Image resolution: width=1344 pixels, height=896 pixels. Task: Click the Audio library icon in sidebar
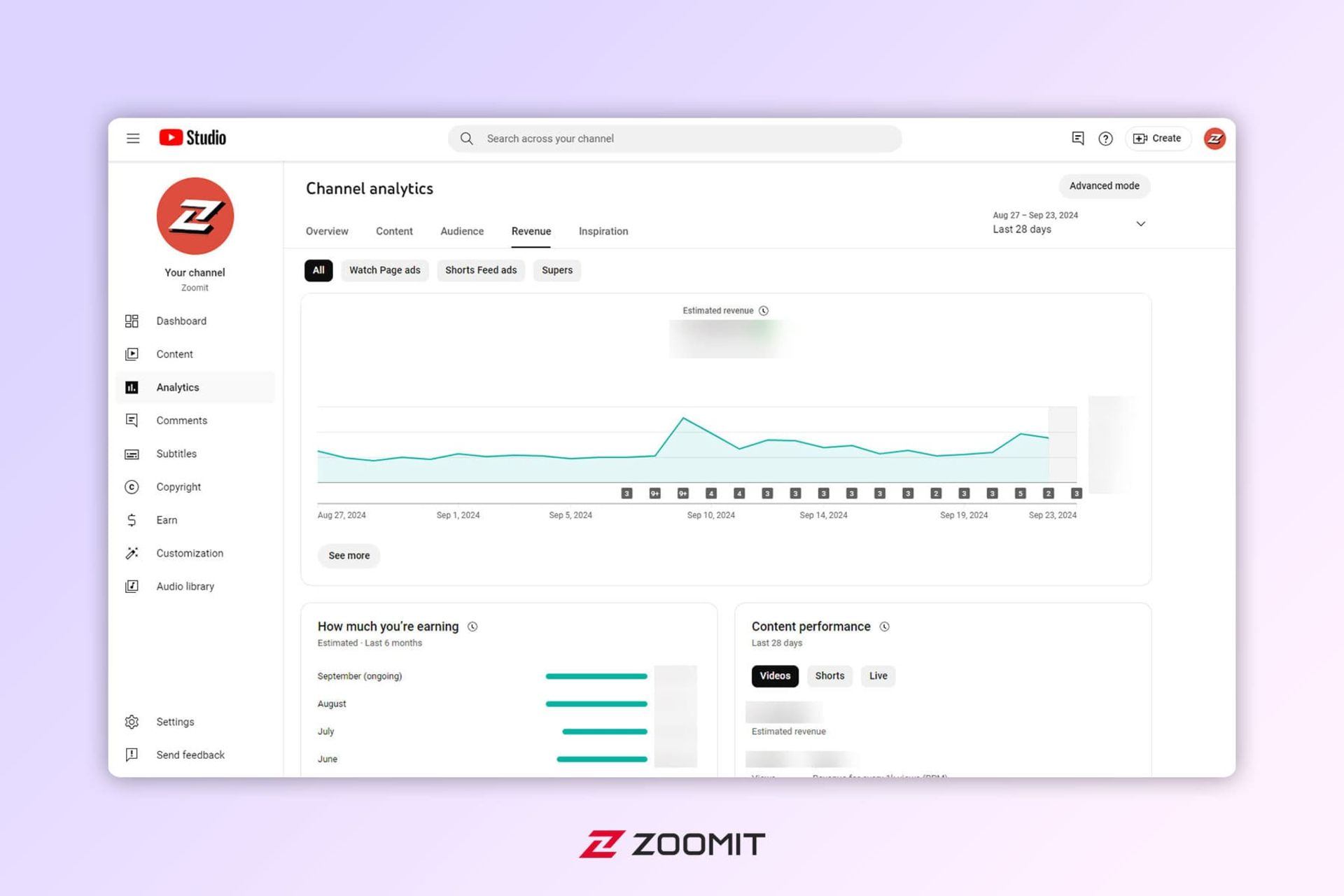coord(133,585)
